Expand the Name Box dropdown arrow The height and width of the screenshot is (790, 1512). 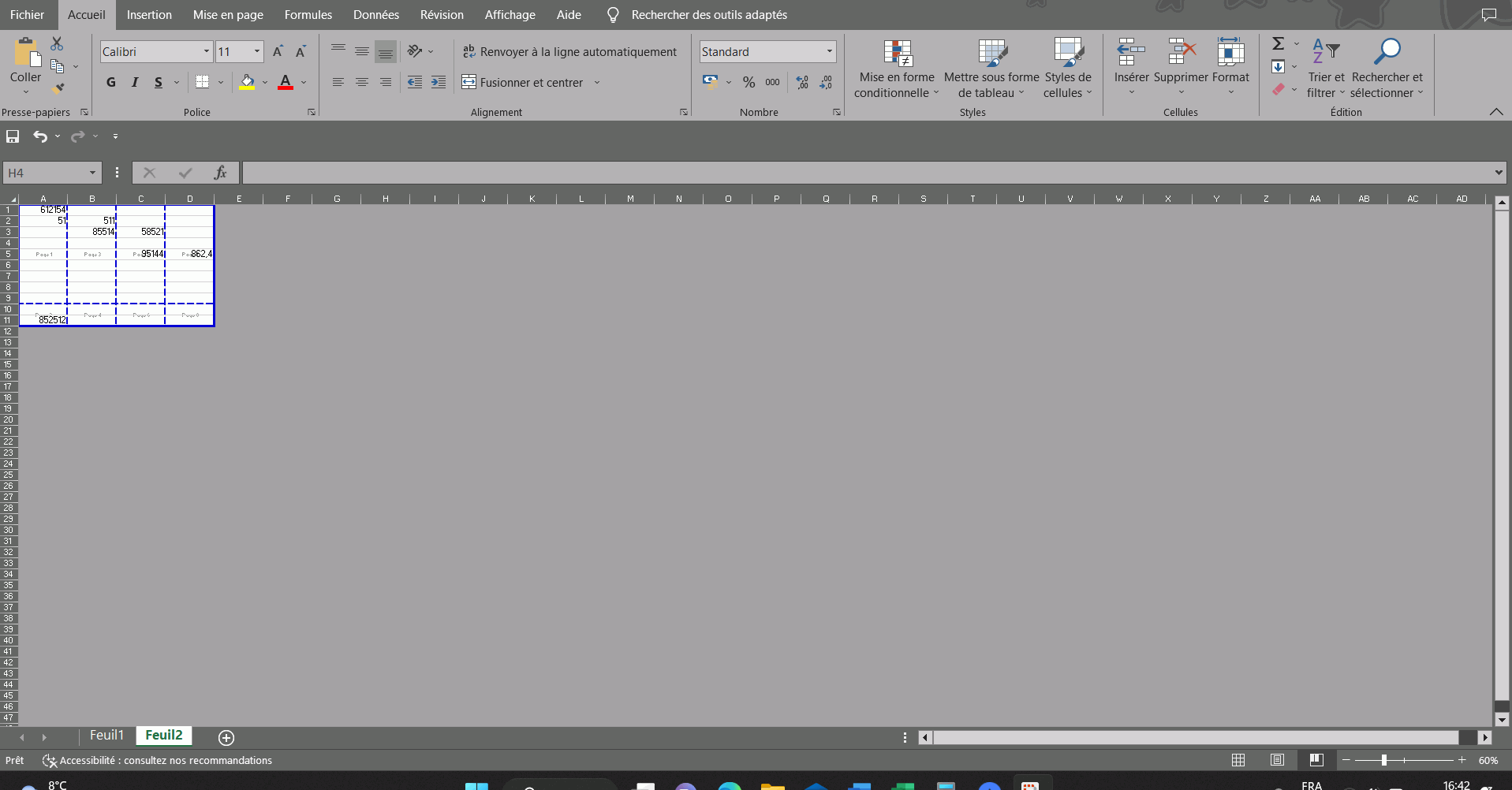tap(92, 173)
